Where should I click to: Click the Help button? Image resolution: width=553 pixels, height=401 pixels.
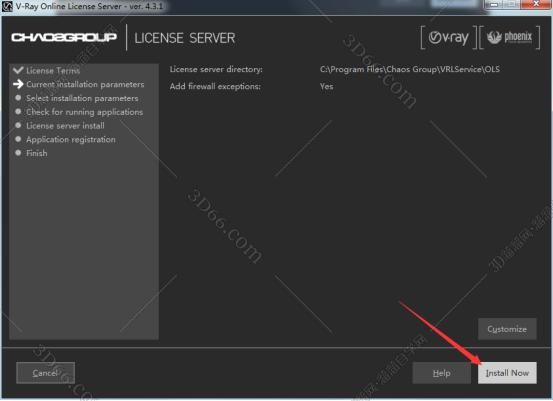(442, 373)
